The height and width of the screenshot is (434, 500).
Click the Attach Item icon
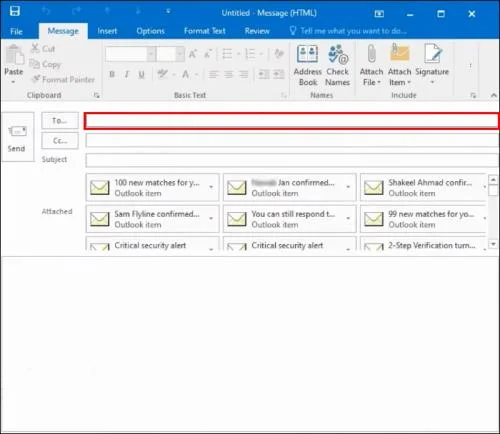click(399, 53)
